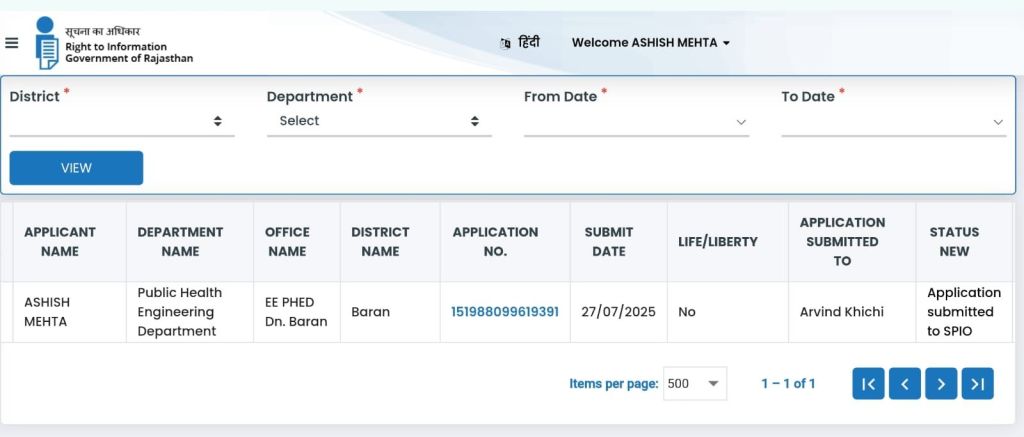Open the From Date picker

[636, 121]
